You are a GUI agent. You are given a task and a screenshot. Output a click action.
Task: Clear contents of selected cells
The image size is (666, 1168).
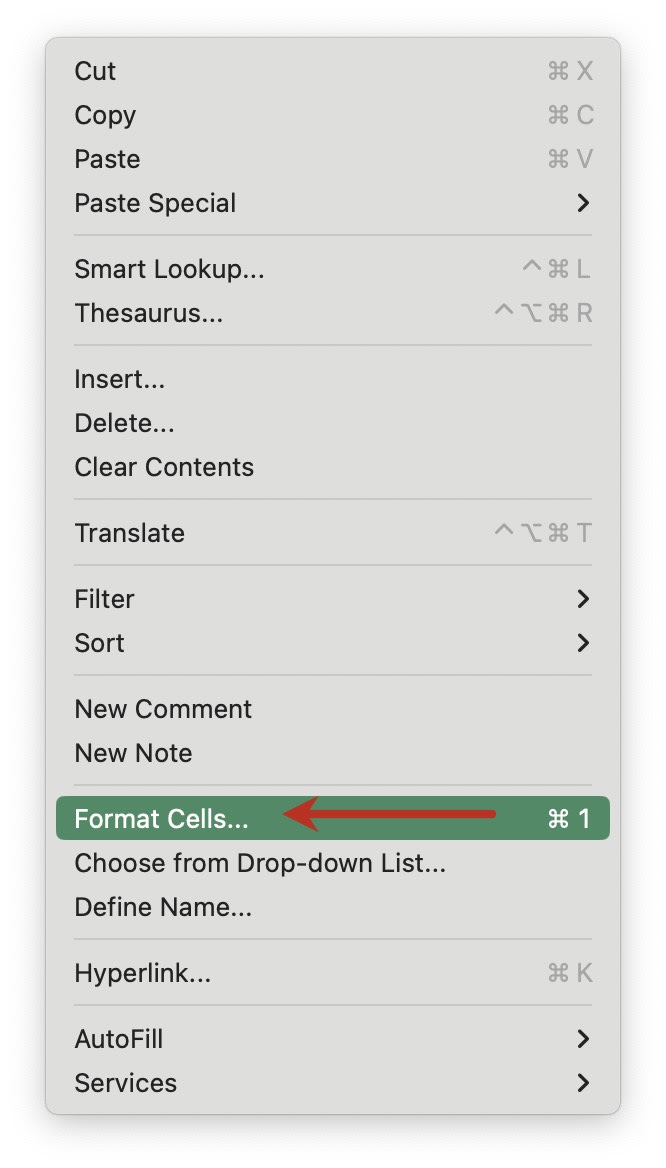(163, 467)
